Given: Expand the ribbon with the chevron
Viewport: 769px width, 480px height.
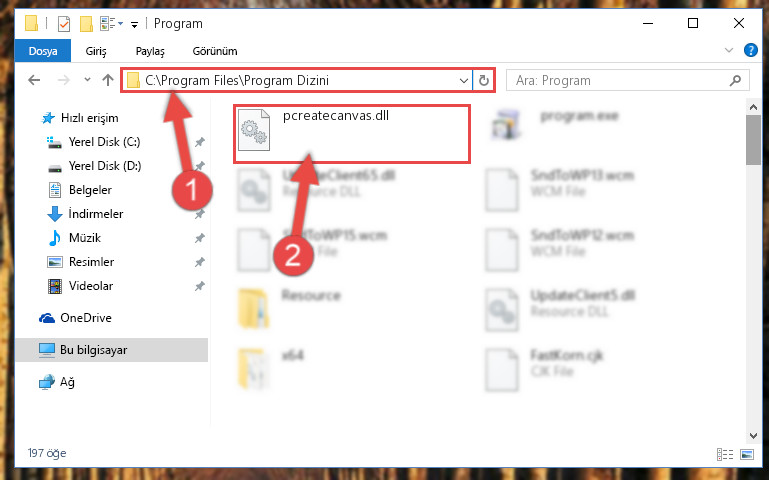Looking at the screenshot, I should 729,51.
